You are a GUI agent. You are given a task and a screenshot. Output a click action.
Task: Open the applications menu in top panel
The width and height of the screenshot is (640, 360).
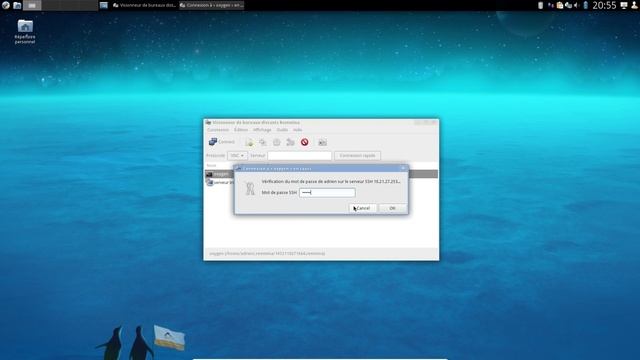pyautogui.click(x=6, y=5)
